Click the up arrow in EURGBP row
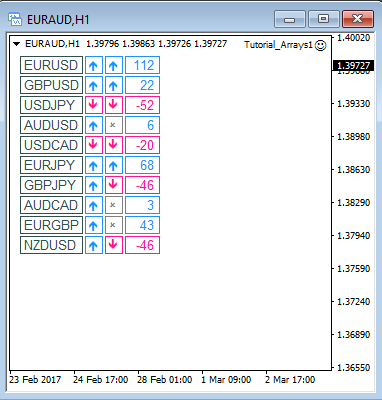Screen dimensions: 382x400 tap(94, 225)
